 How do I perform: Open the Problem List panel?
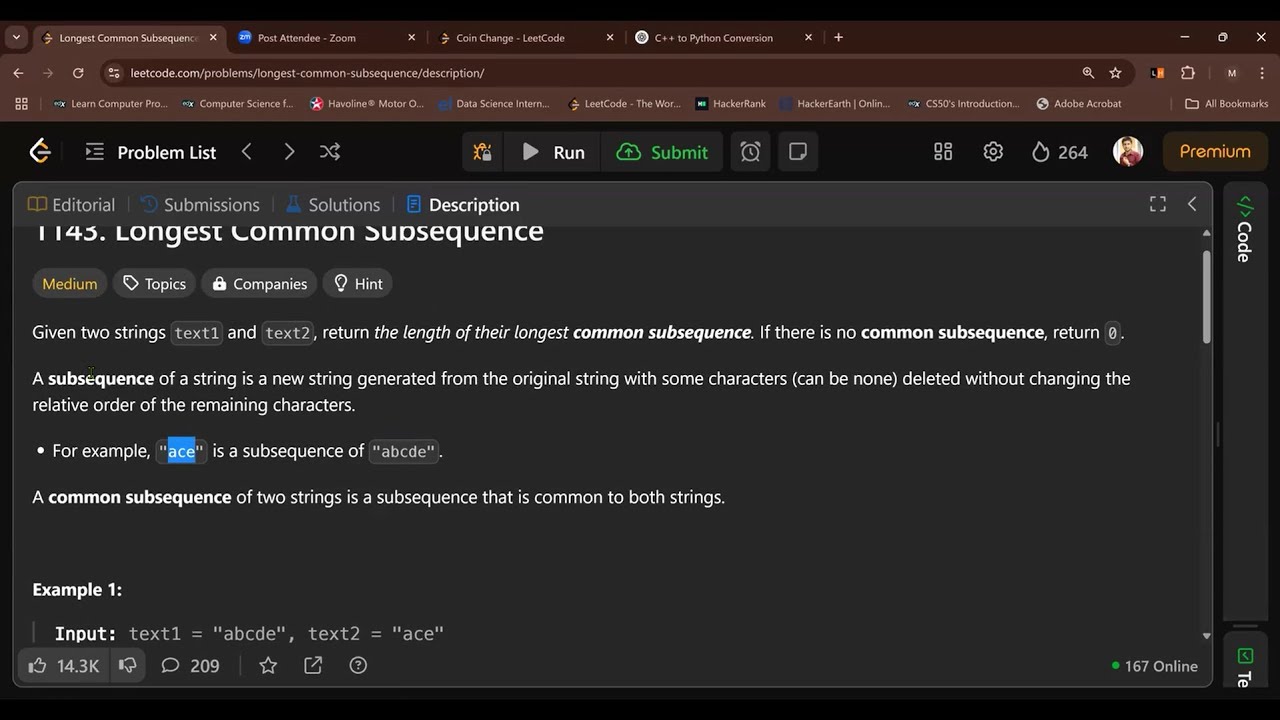pyautogui.click(x=151, y=152)
